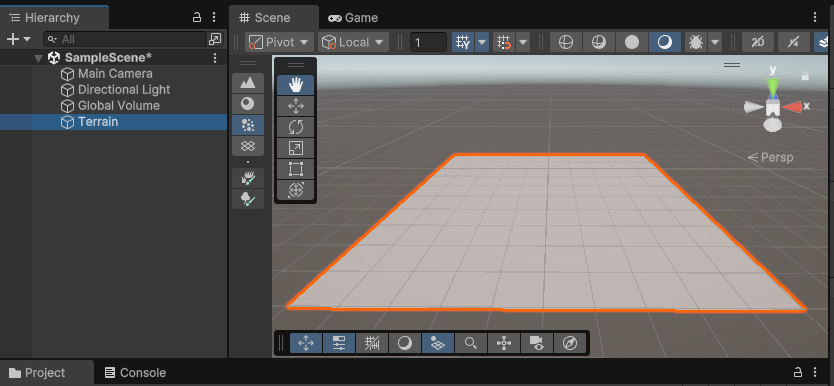Click the crescent sphere icon in bottom overlay bar
This screenshot has height=386, width=834.
tap(405, 343)
